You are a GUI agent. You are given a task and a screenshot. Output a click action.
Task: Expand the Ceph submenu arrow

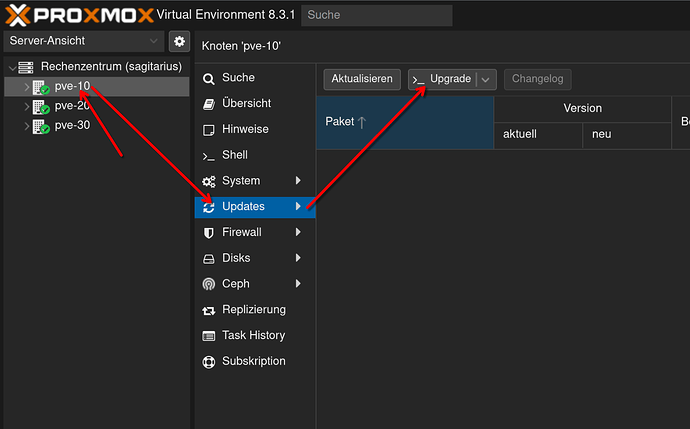(298, 283)
